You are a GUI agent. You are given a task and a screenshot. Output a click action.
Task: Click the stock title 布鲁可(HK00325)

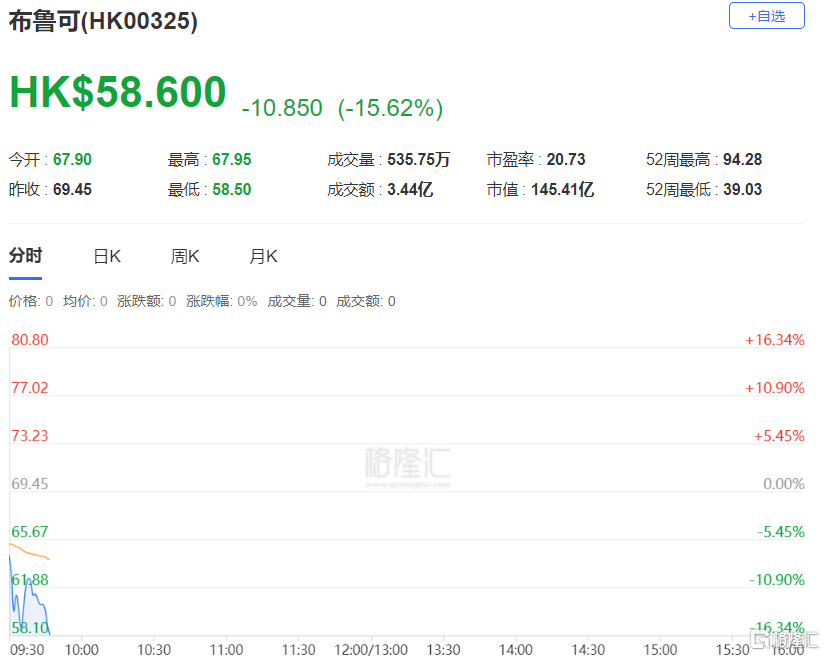coord(103,21)
